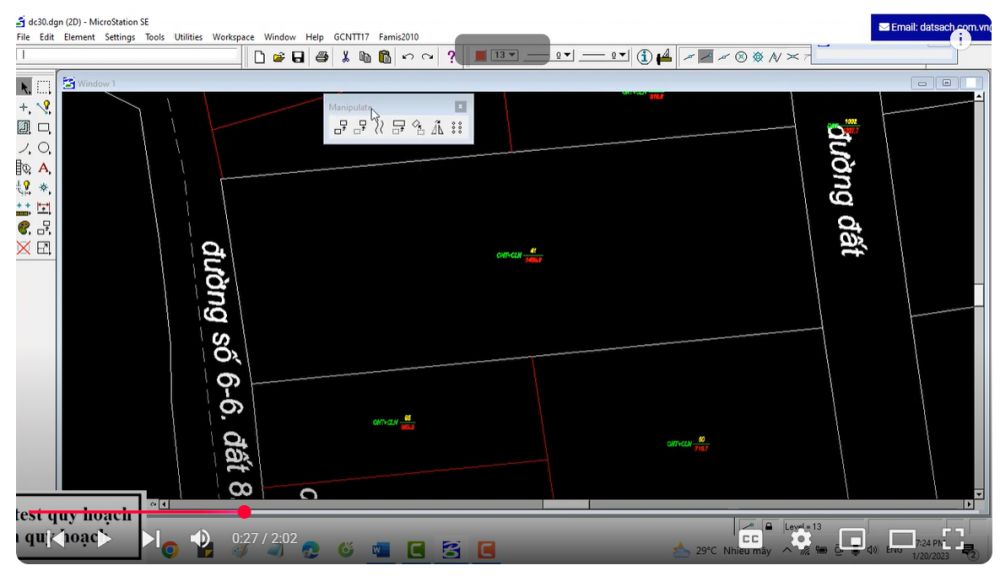Viewport: 1000px width, 576px height.
Task: Toggle video fullscreen mode
Action: (955, 540)
